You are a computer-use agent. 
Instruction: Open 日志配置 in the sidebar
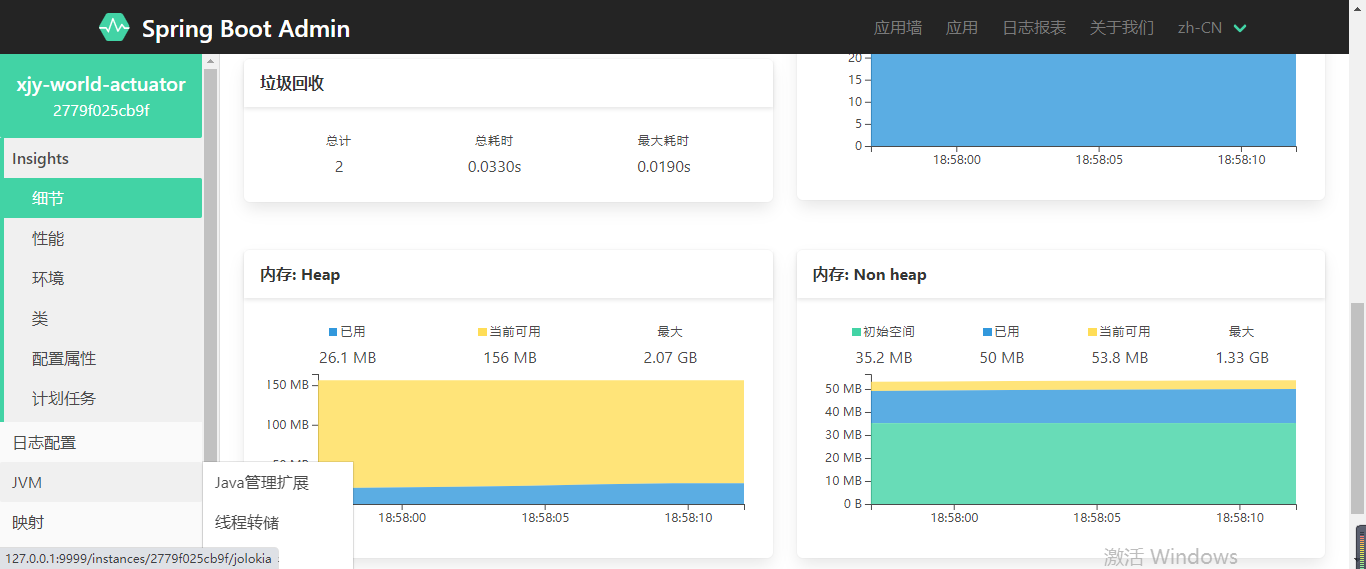(x=101, y=442)
